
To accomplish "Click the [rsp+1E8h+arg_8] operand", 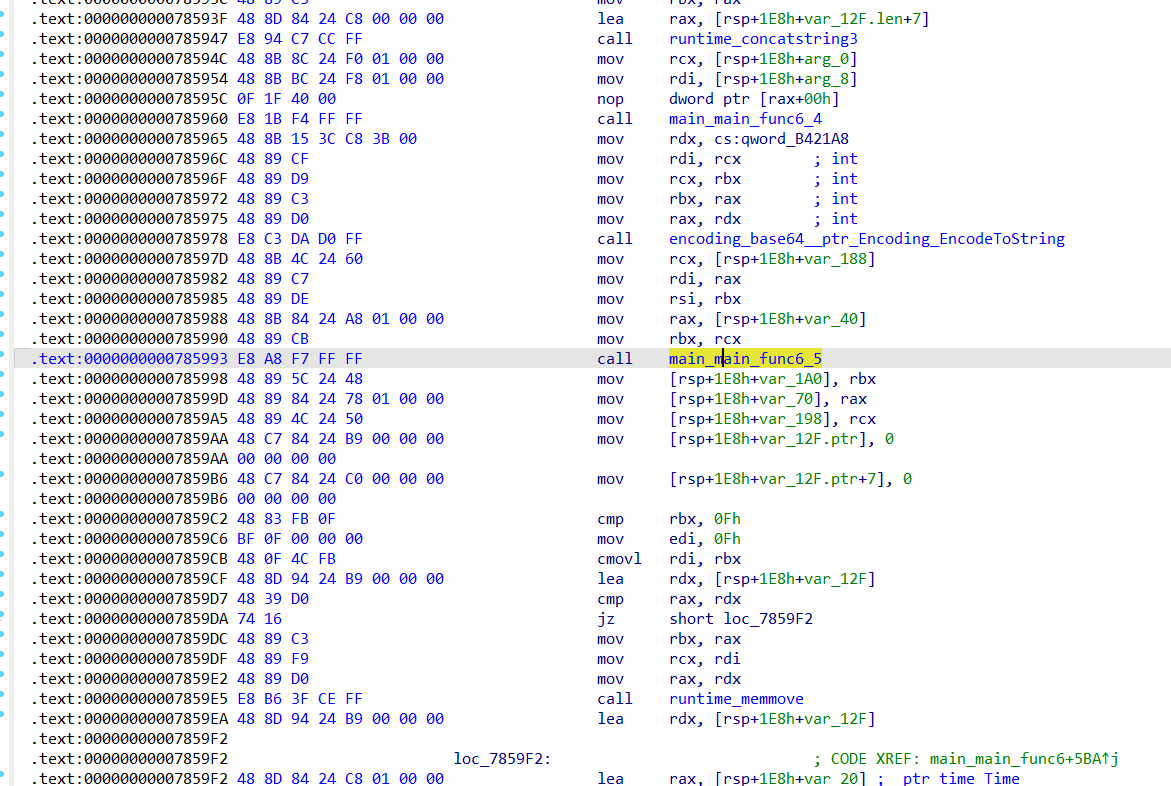I will (786, 79).
